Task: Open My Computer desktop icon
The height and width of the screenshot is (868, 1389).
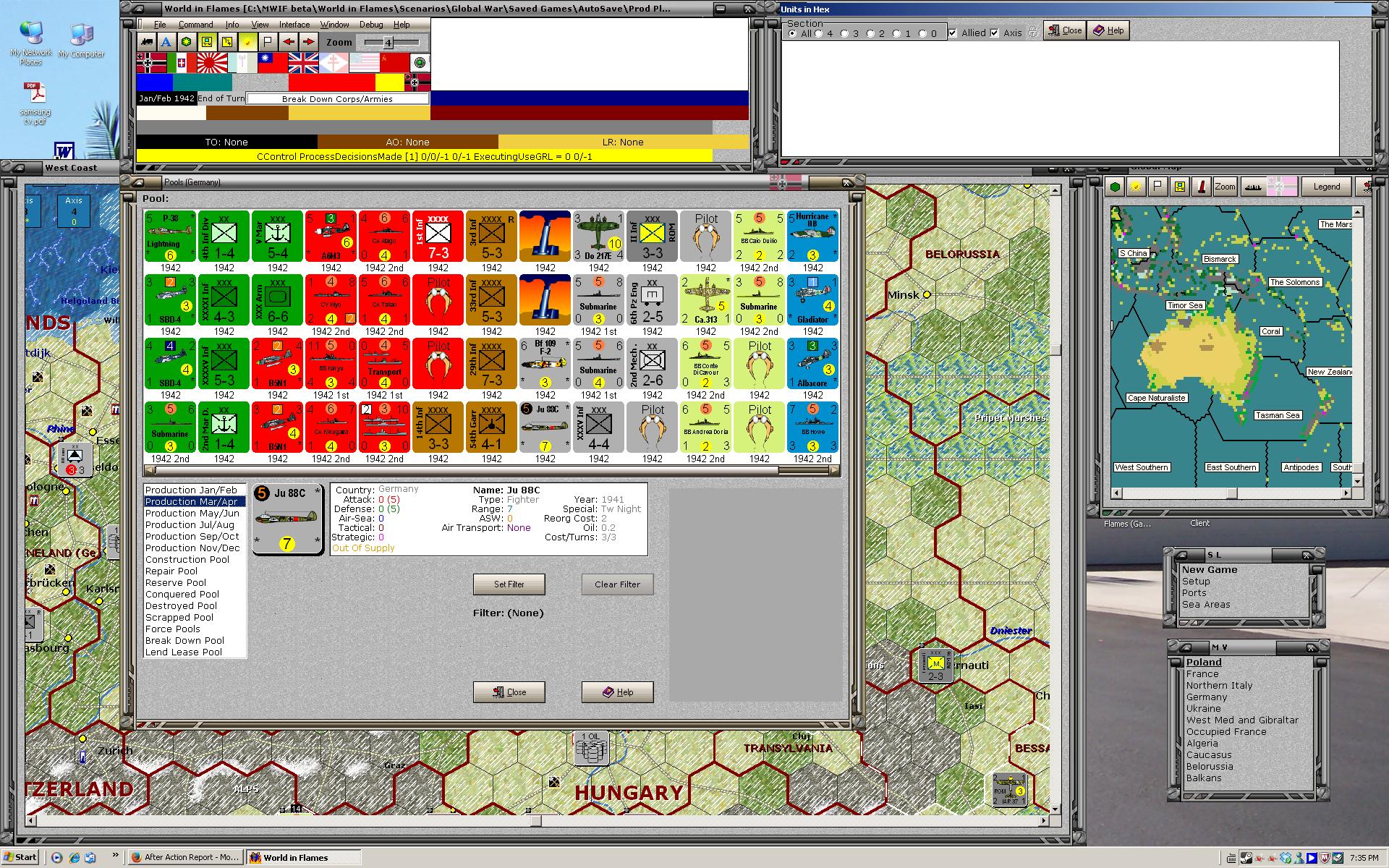Action: click(x=81, y=41)
